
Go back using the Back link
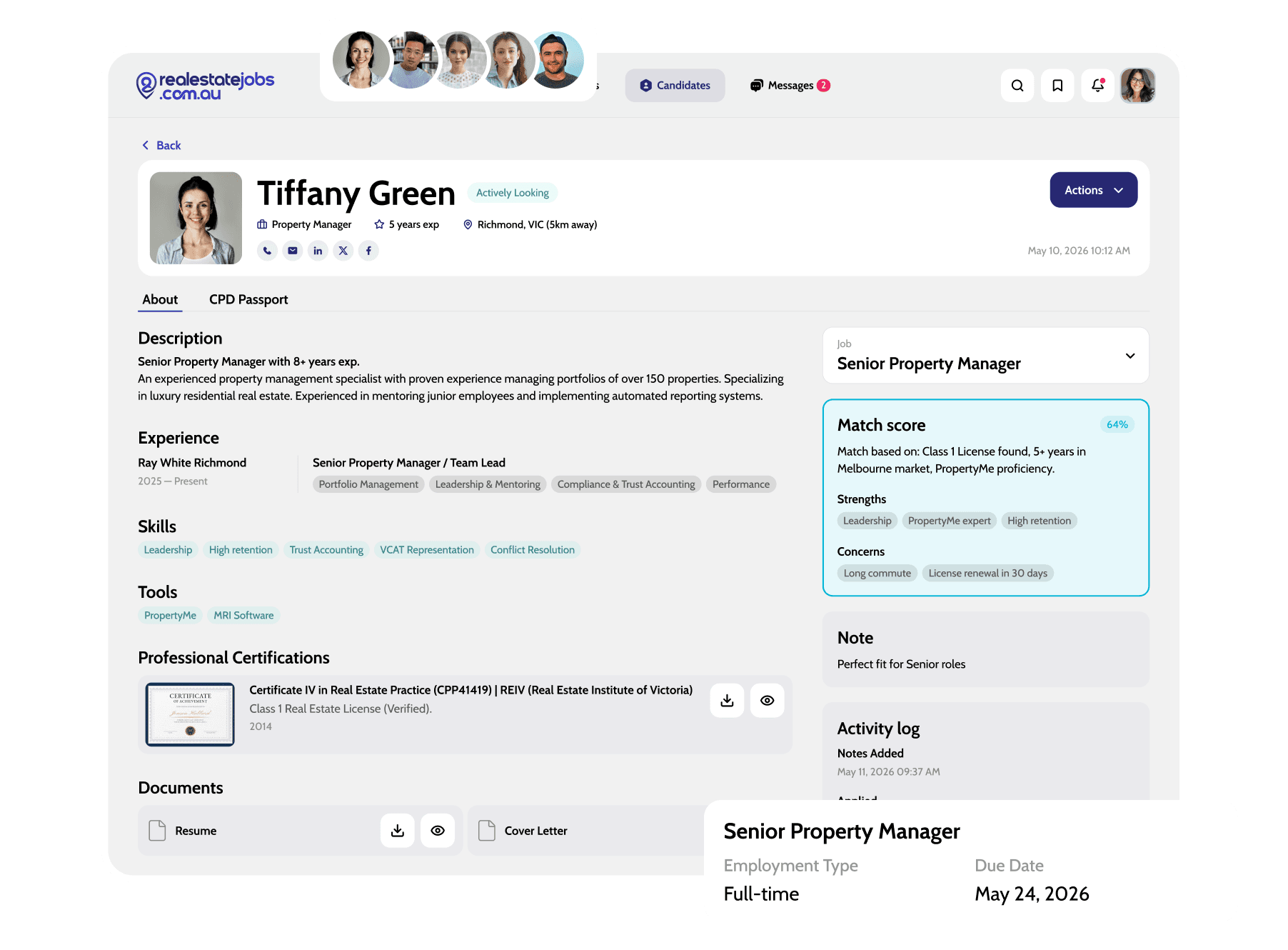coord(161,145)
